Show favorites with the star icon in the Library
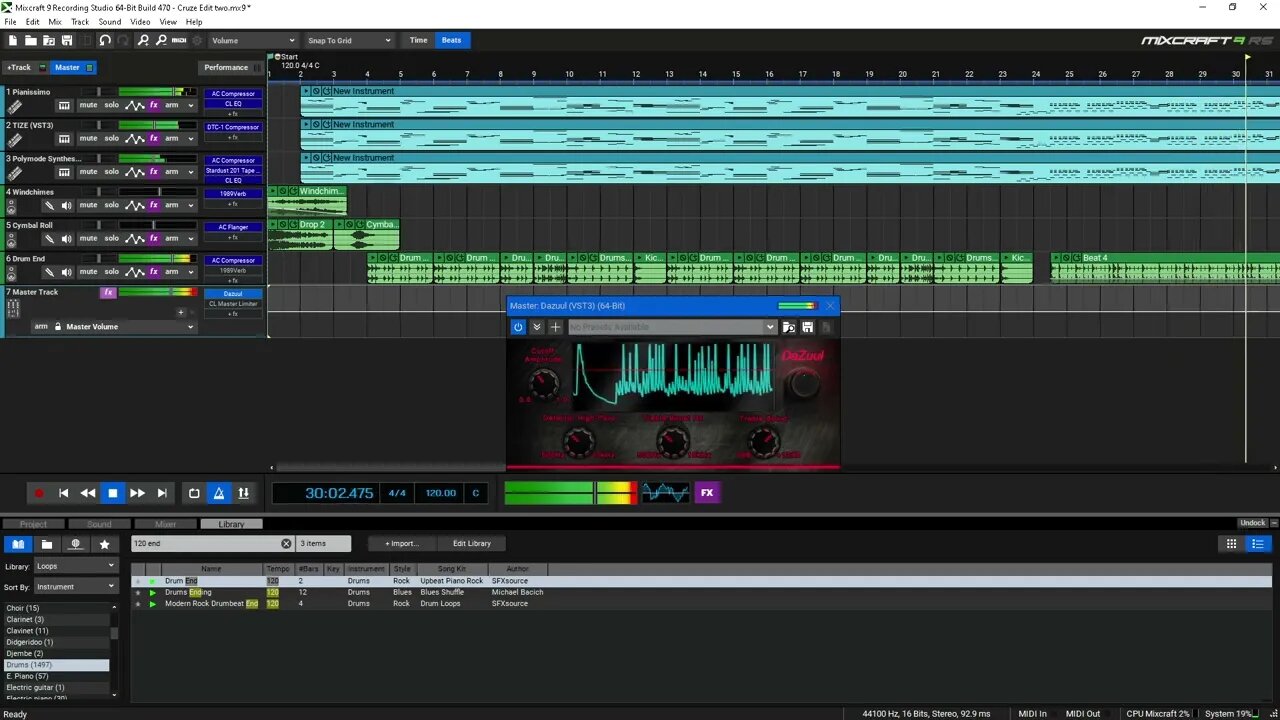Screen dimensions: 1280x720 click(x=104, y=544)
